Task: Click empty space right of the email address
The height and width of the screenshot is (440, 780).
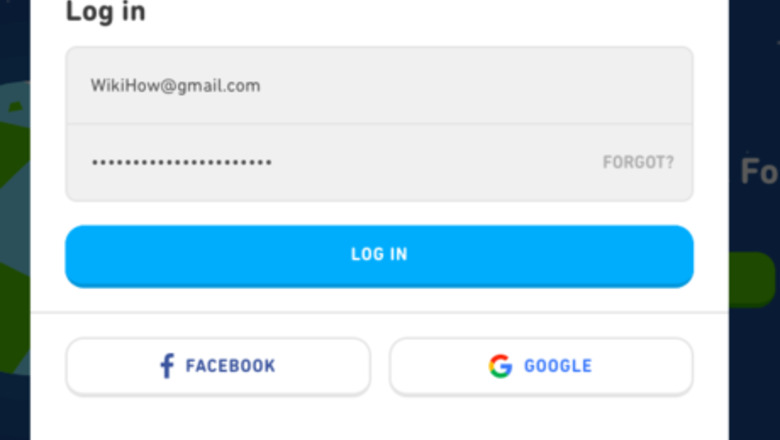Action: (480, 86)
